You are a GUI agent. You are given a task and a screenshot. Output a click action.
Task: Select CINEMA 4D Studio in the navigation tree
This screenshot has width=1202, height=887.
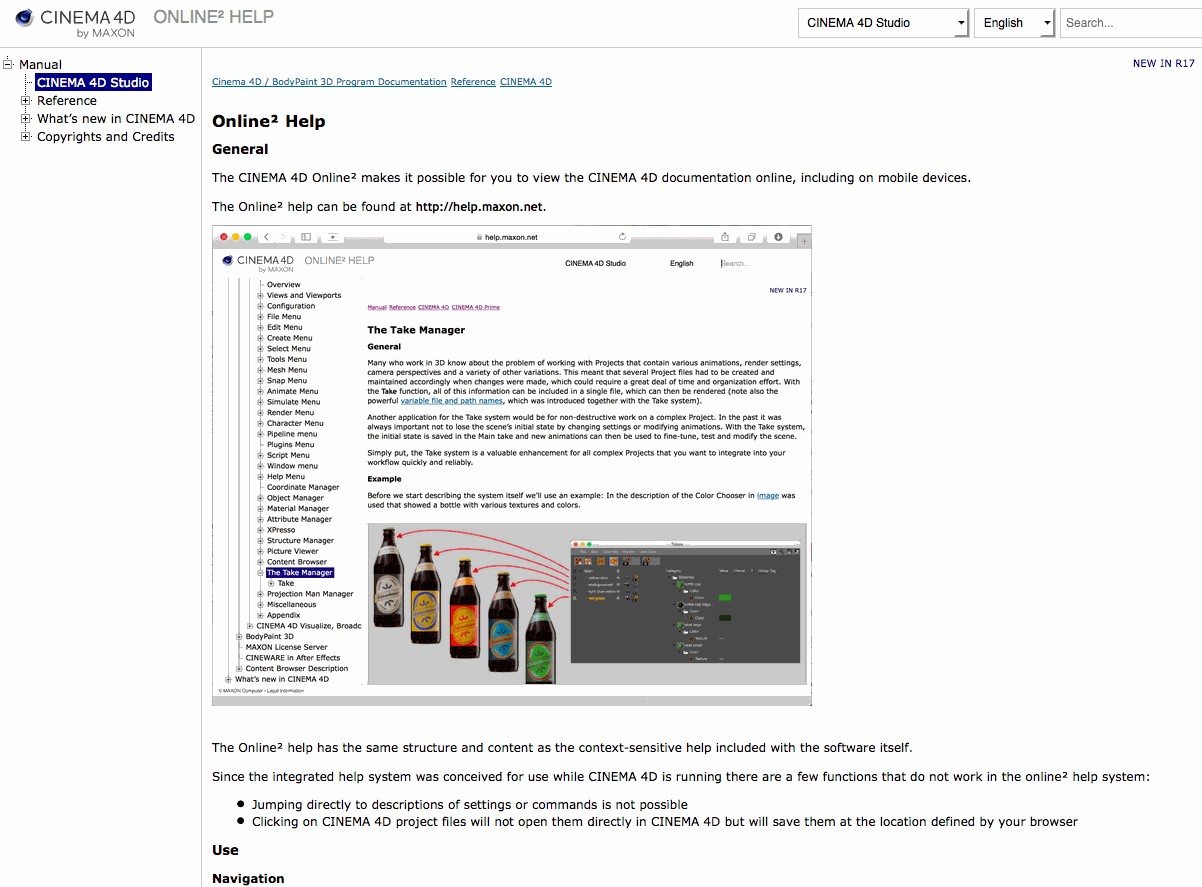point(93,83)
